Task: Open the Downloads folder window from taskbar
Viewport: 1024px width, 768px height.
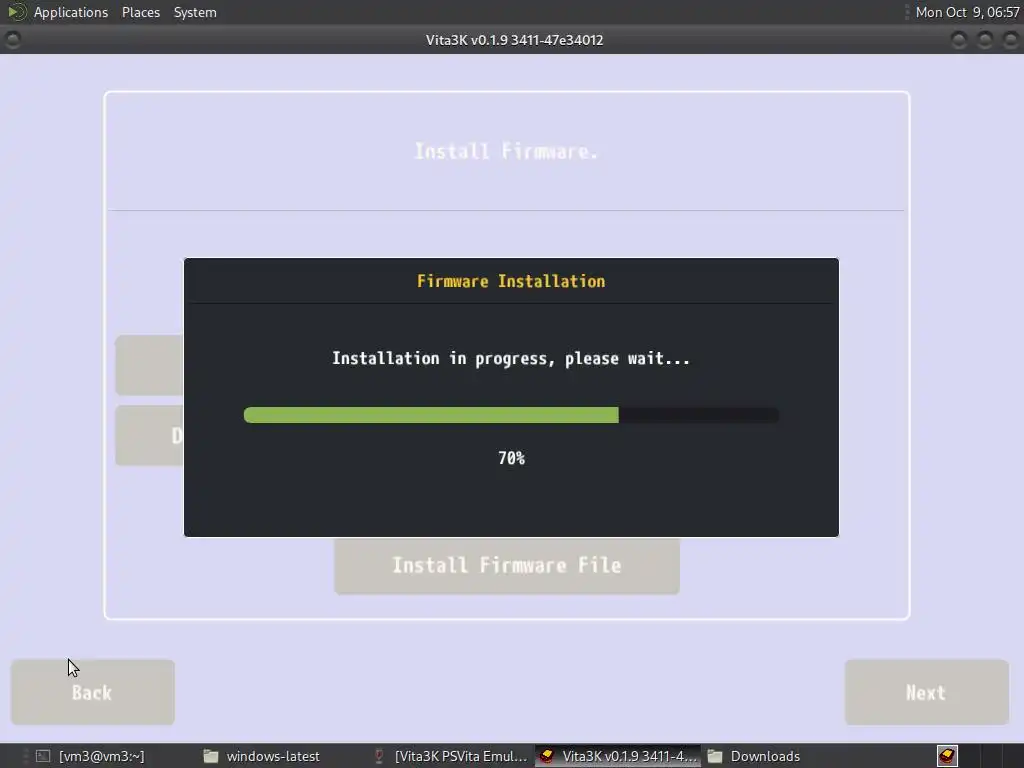Action: tap(765, 756)
